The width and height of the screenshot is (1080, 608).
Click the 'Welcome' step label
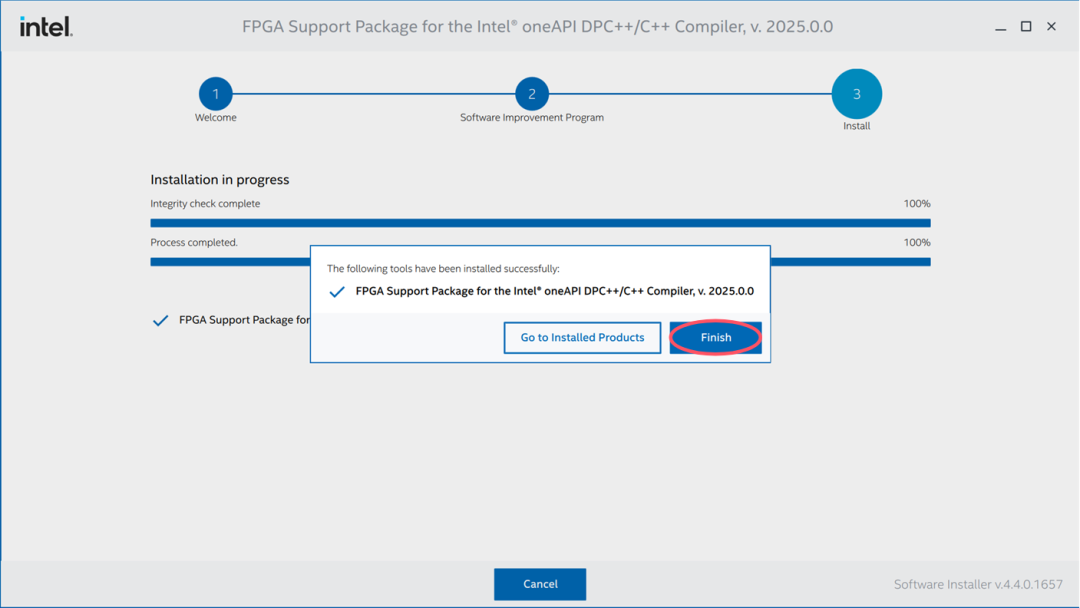[x=216, y=118]
